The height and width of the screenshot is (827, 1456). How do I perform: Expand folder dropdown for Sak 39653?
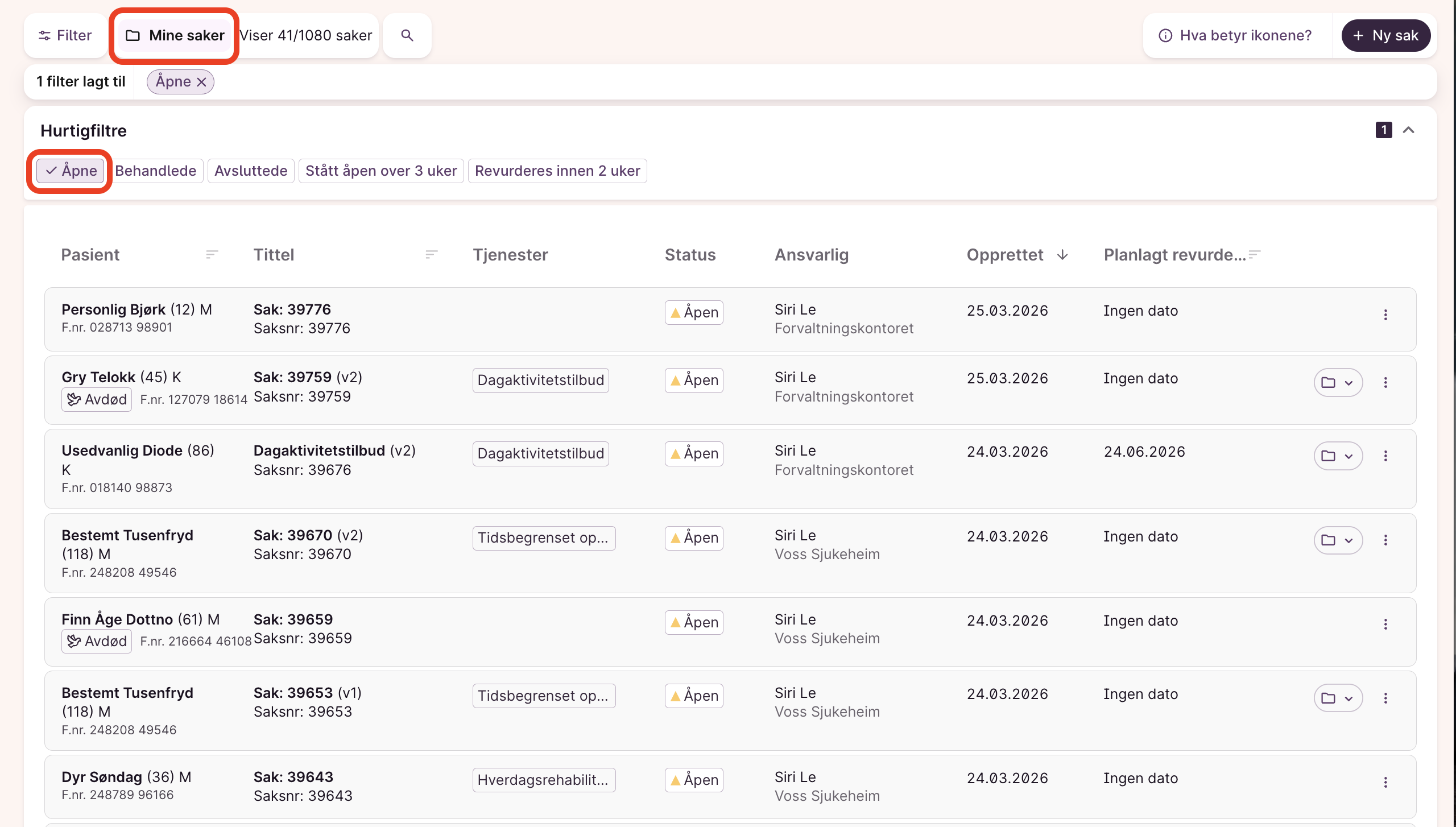[x=1338, y=698]
